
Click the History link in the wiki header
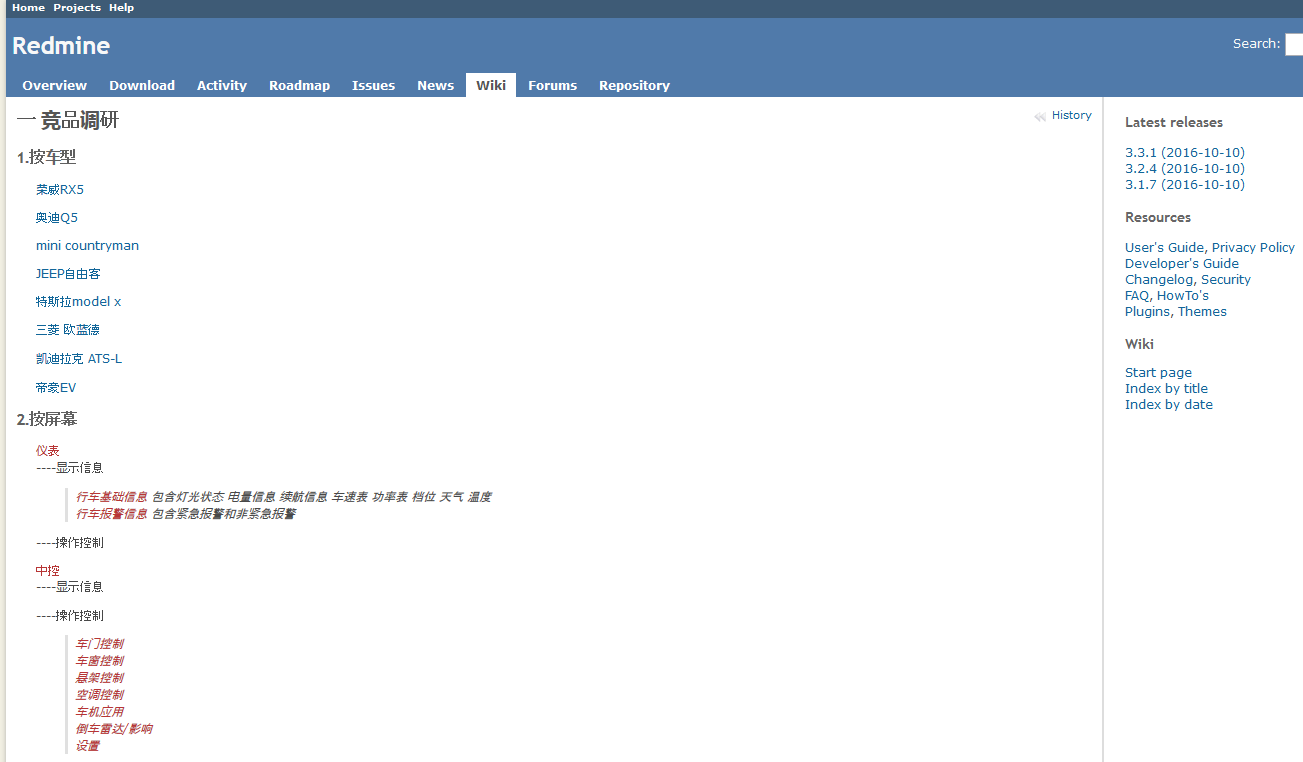pyautogui.click(x=1071, y=115)
